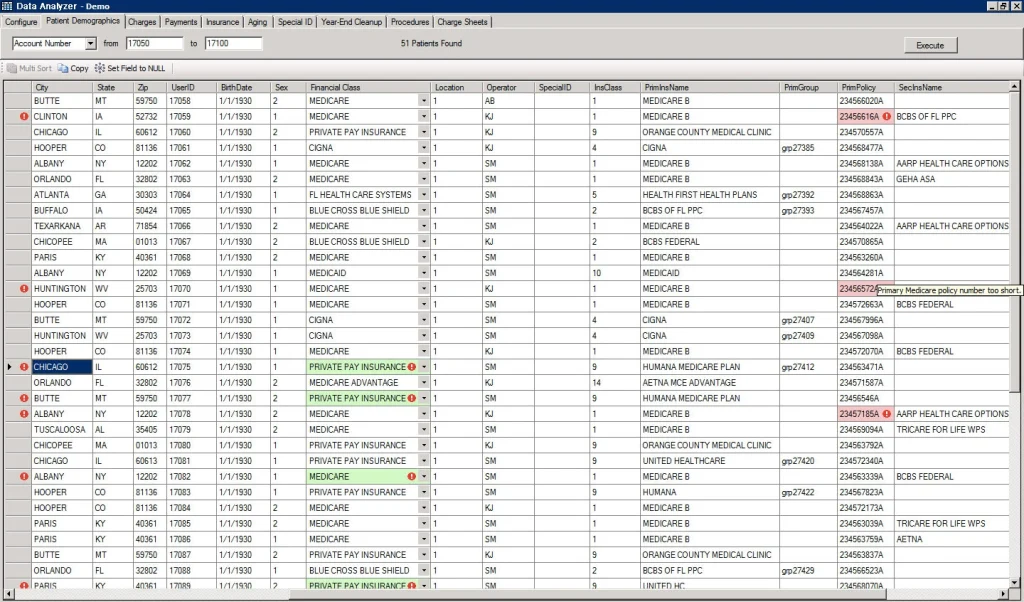Open Financial Class dropdown for row 17060

point(424,132)
